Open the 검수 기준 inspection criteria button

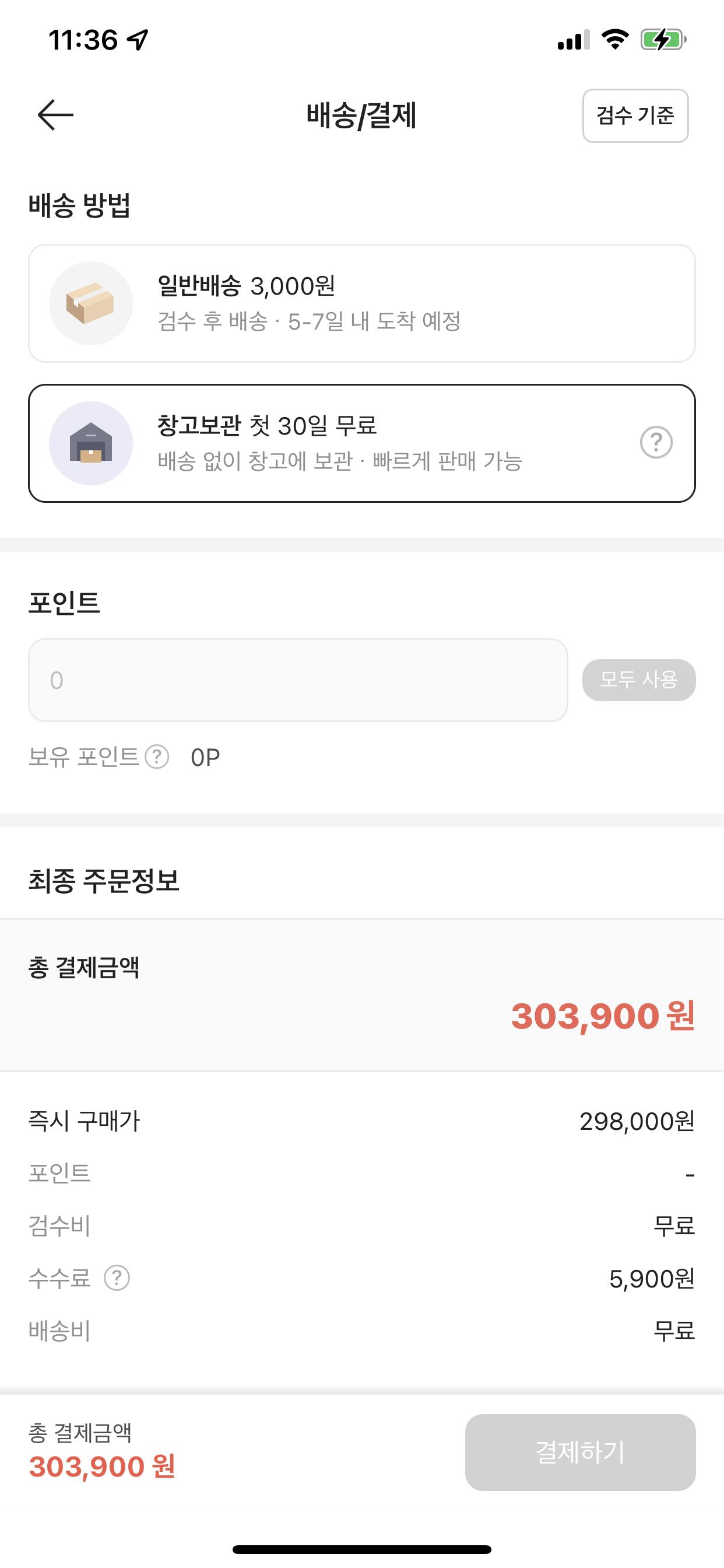point(635,116)
